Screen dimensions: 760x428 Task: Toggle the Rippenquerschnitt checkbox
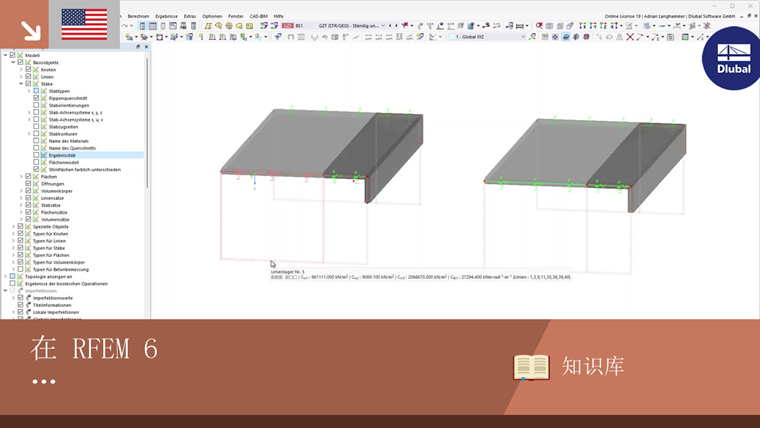(x=36, y=98)
